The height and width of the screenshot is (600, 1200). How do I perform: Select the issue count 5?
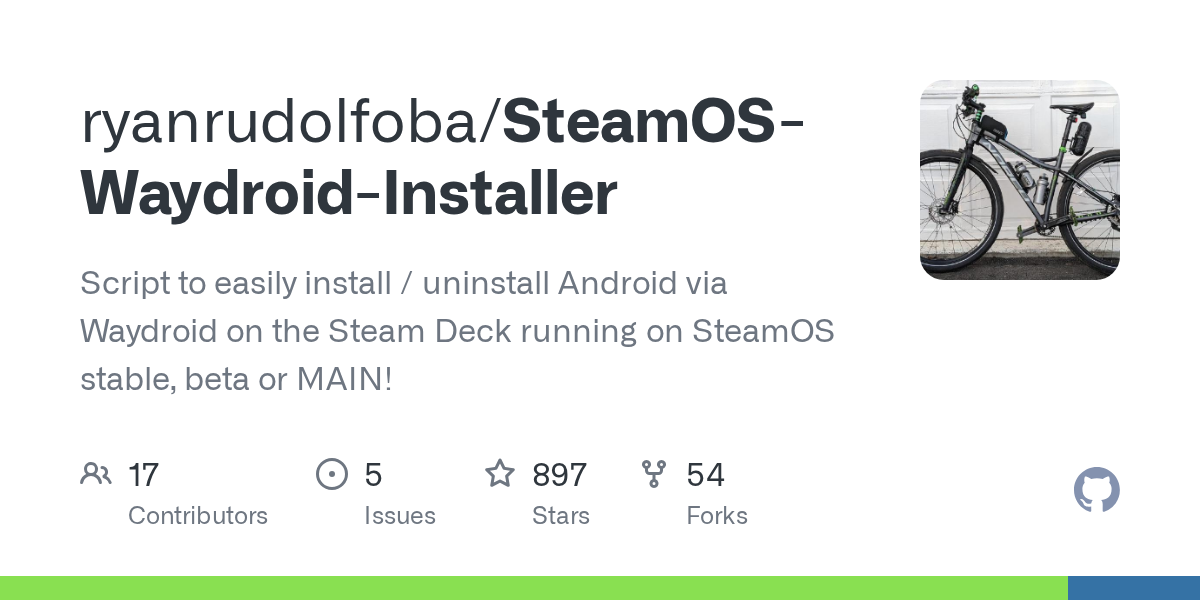tap(373, 475)
